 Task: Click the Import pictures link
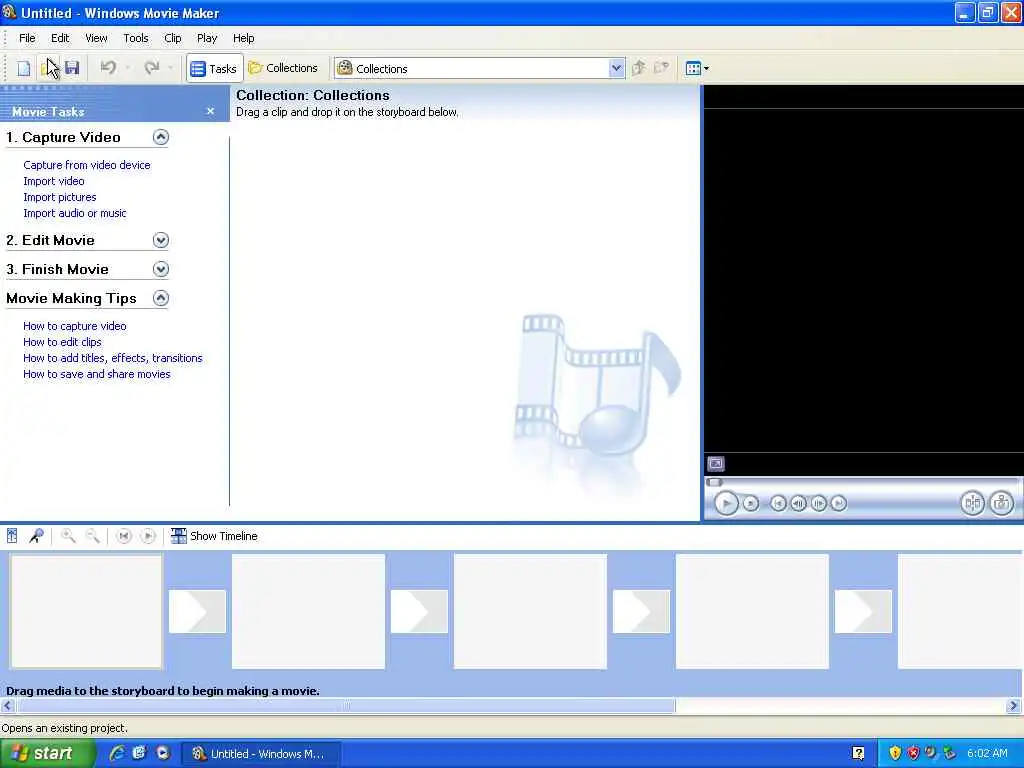click(x=59, y=197)
